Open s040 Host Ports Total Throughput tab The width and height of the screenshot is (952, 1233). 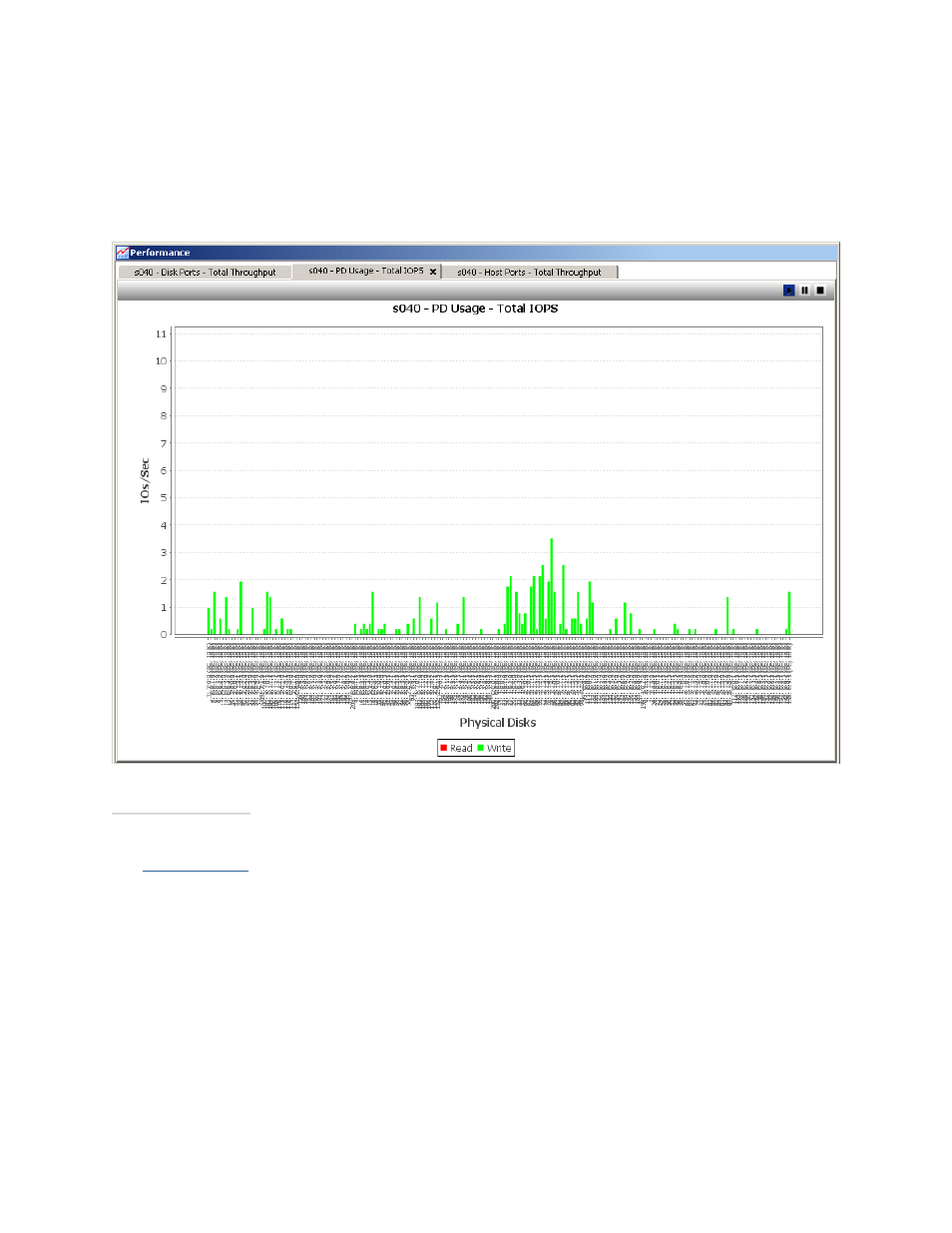click(529, 272)
